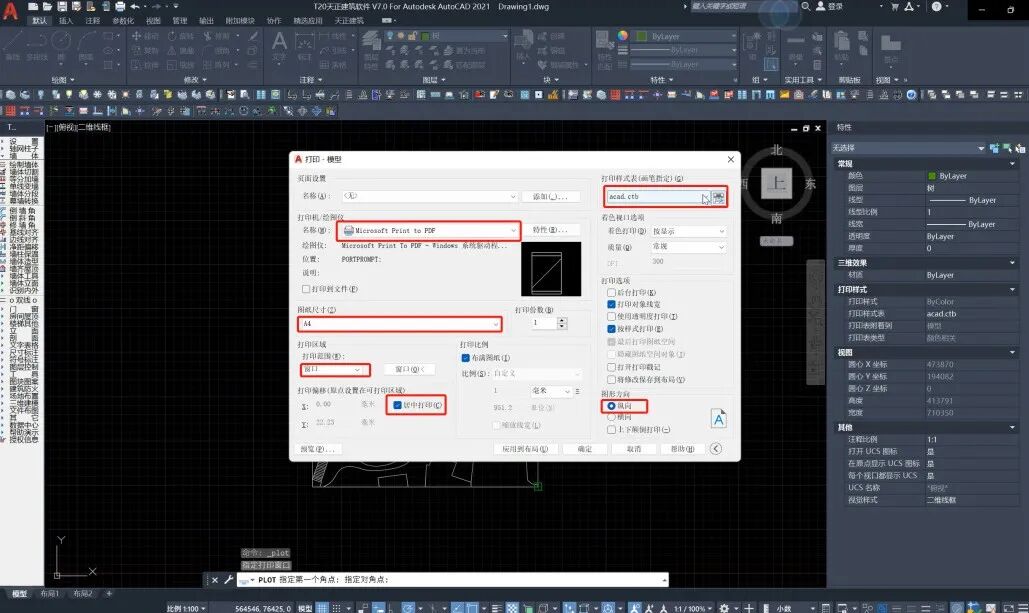Click the printer 特性 properties button
This screenshot has height=613, width=1029.
[550, 230]
